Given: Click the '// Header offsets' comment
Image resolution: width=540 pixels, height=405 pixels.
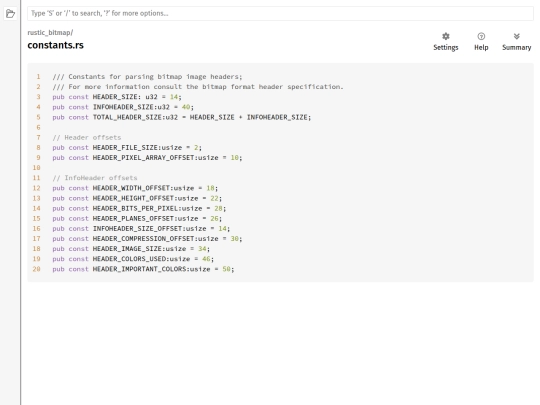Looking at the screenshot, I should 87,137.
